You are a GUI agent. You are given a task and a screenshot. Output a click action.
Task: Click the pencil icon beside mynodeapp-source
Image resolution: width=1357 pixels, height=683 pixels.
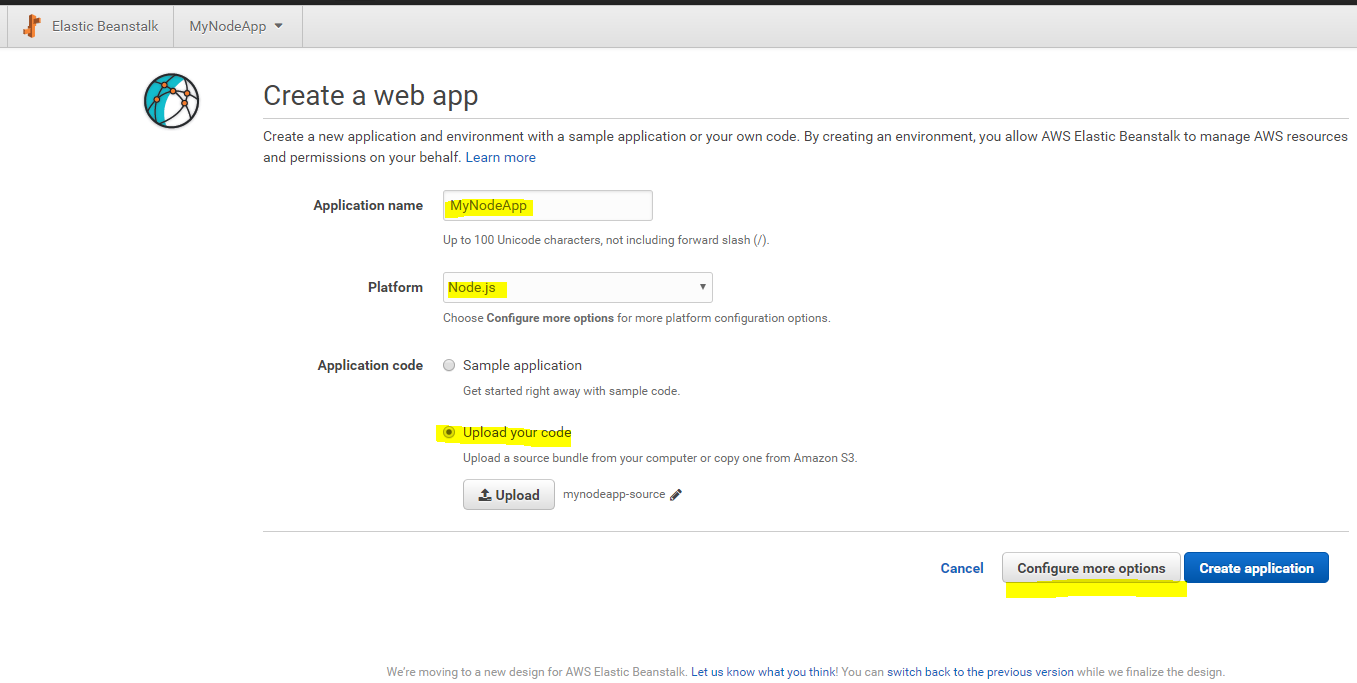[676, 495]
